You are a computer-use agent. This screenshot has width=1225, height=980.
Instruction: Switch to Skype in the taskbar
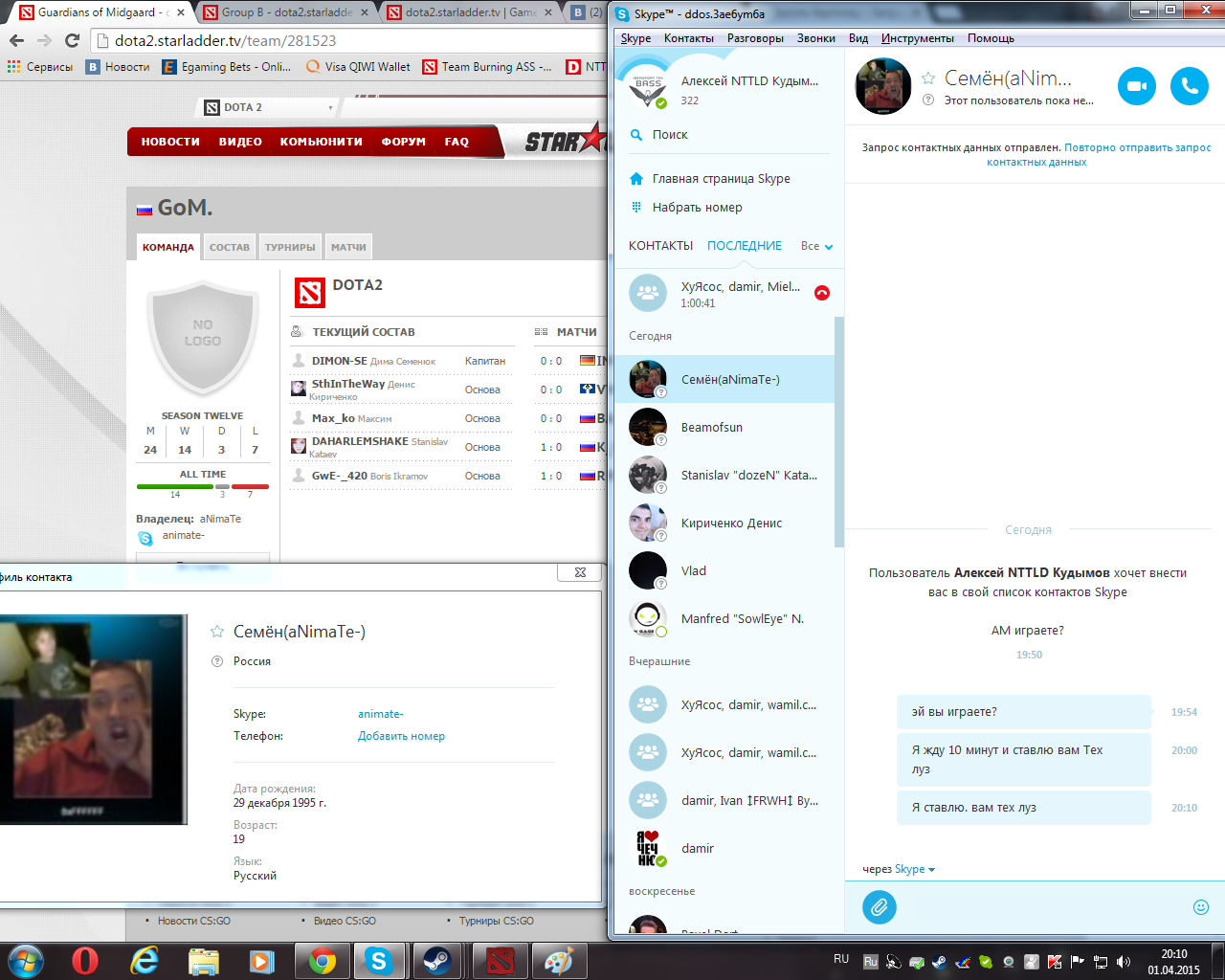coord(380,961)
